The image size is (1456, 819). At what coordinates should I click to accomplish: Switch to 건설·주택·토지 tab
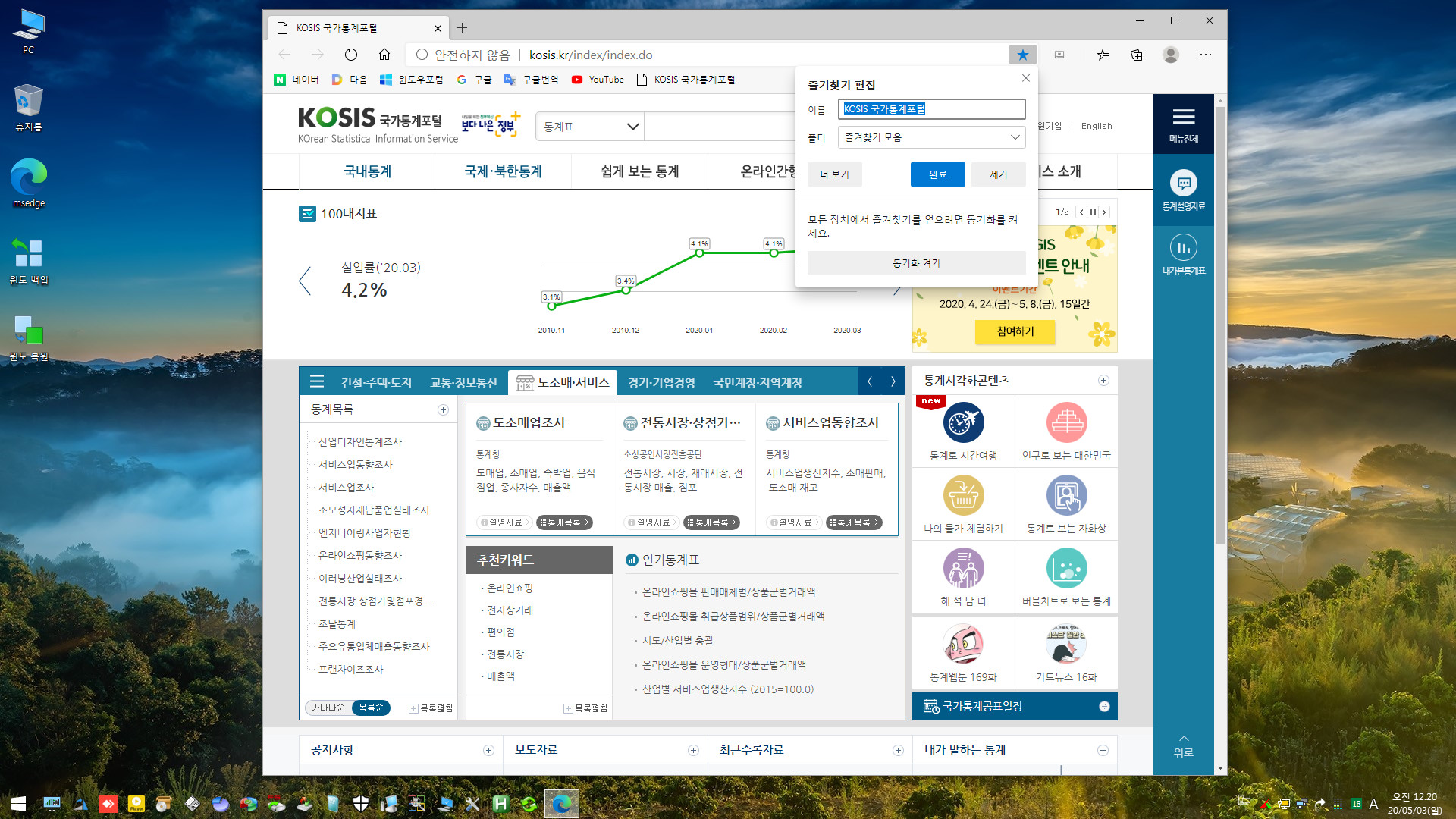[x=376, y=383]
